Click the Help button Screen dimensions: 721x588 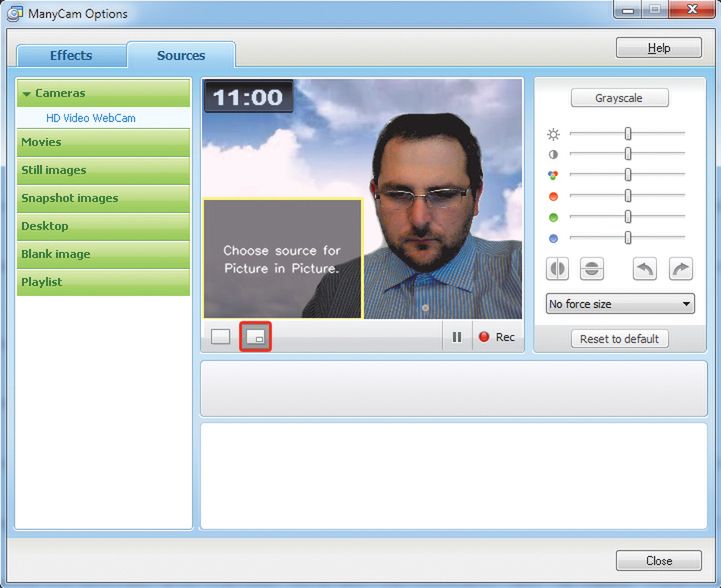[659, 48]
